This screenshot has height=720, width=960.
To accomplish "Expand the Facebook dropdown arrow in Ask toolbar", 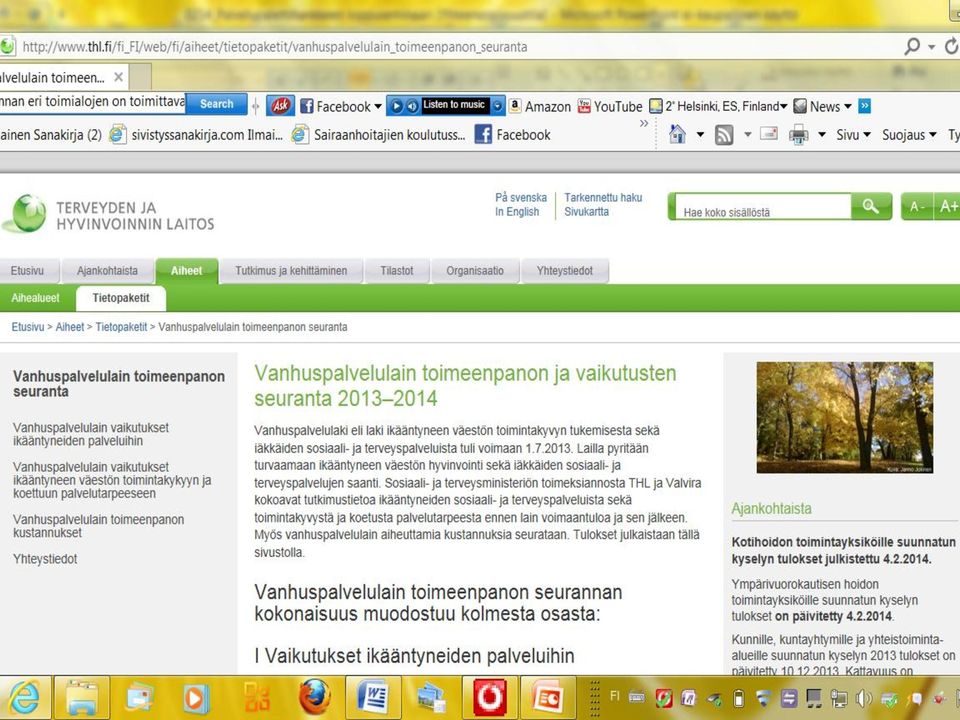I will tap(378, 107).
